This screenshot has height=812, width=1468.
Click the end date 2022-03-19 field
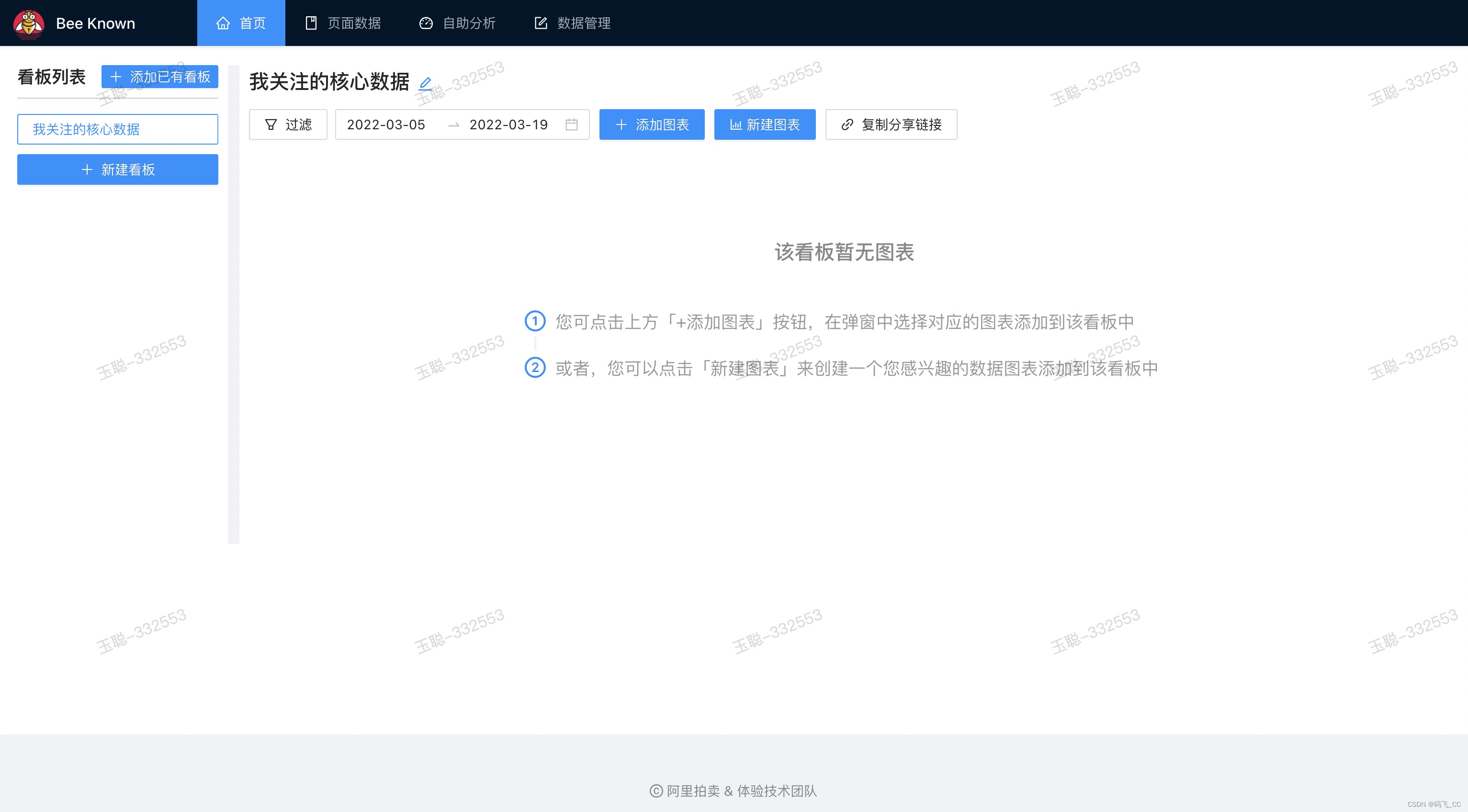click(x=508, y=124)
